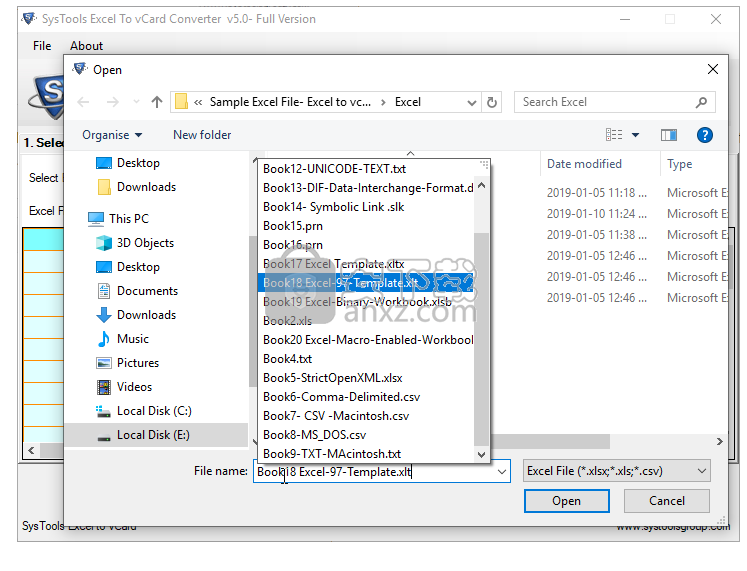Image resolution: width=747 pixels, height=571 pixels.
Task: Choose Book12-UNICODE-TEXT.txt suggestion
Action: coord(366,169)
